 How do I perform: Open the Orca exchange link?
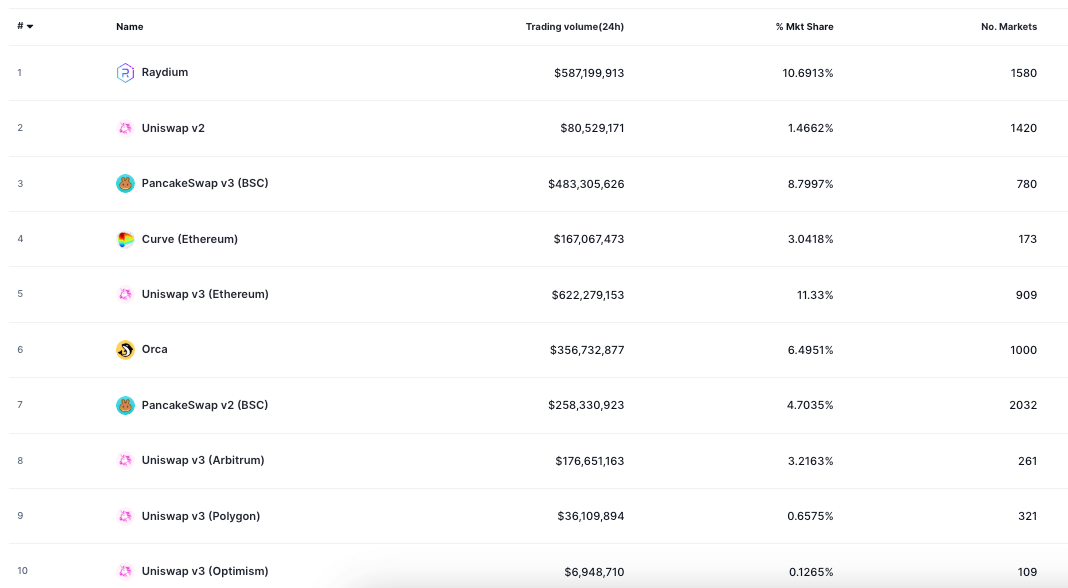tap(155, 350)
